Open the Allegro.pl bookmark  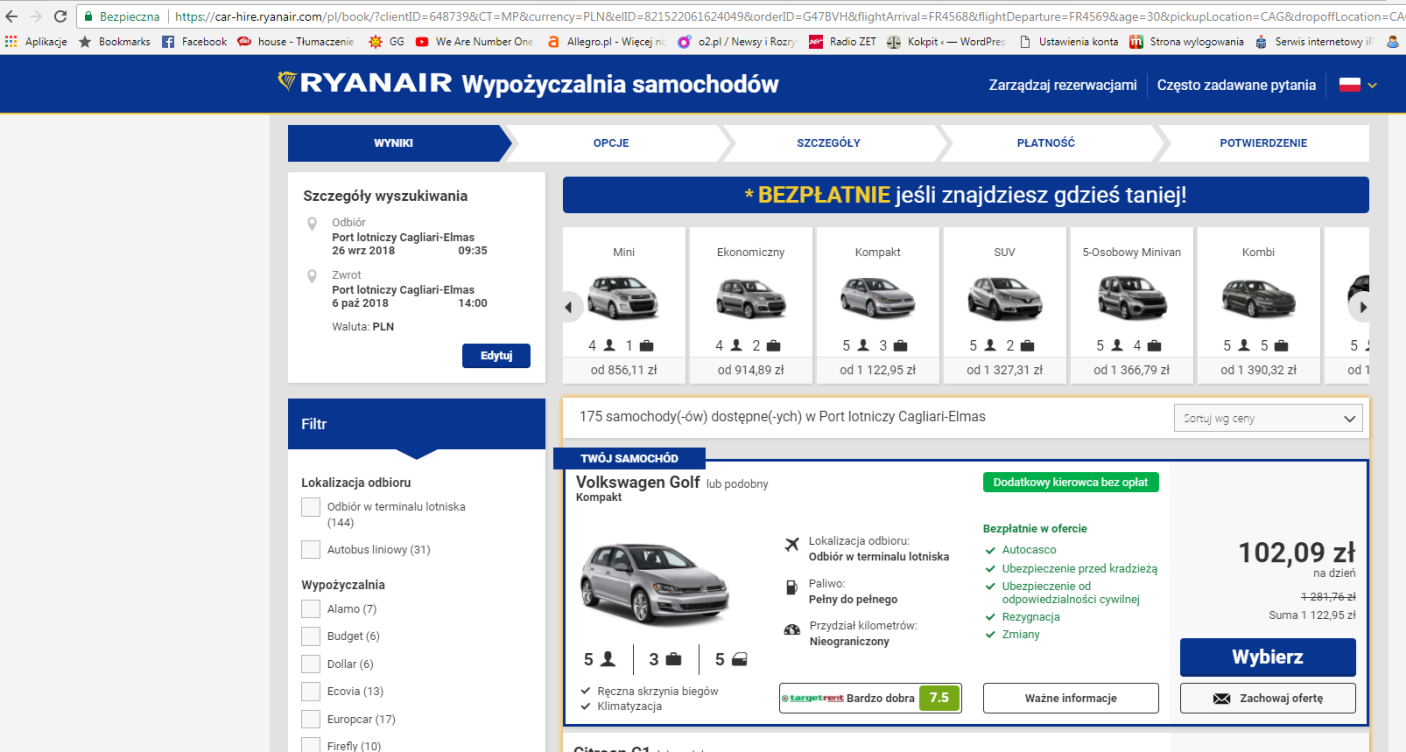[606, 42]
